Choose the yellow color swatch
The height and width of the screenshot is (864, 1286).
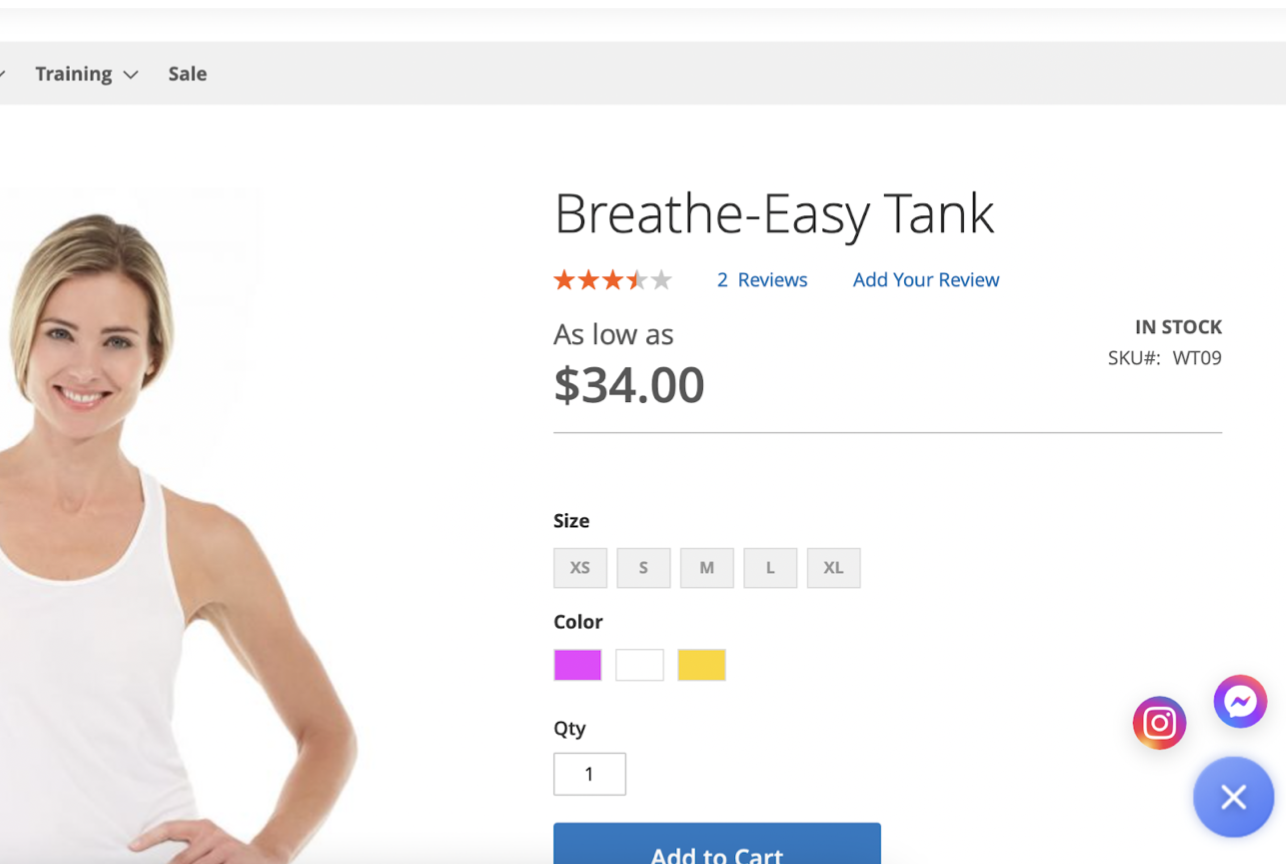pyautogui.click(x=702, y=665)
